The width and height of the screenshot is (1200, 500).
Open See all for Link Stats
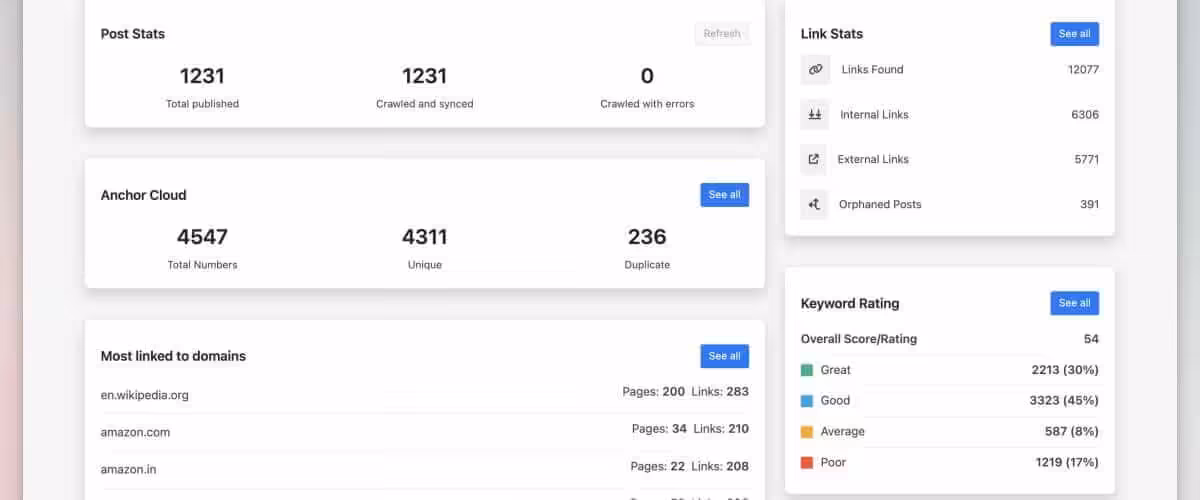coord(1074,34)
